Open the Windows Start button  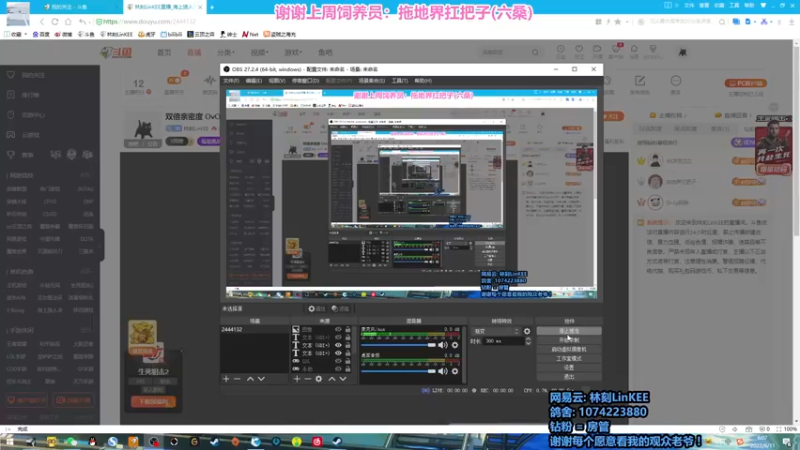(10, 441)
